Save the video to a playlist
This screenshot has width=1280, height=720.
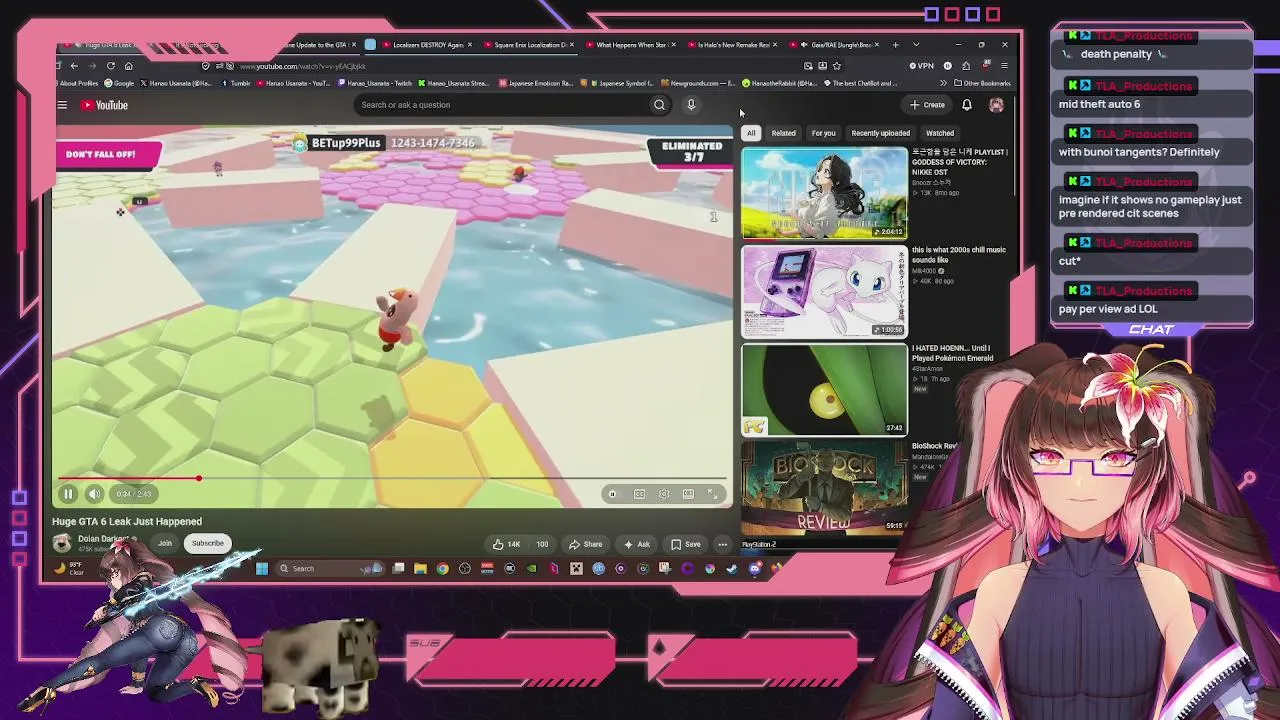click(686, 544)
